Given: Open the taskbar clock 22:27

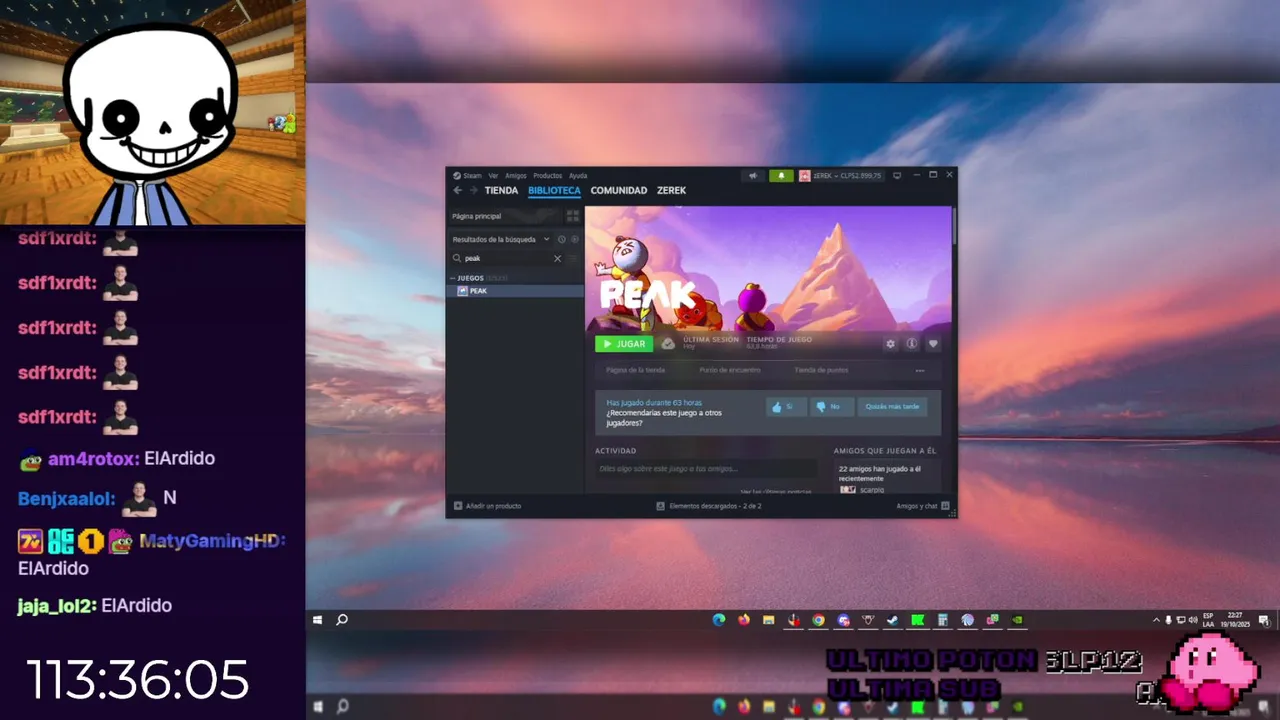Looking at the screenshot, I should click(1235, 620).
